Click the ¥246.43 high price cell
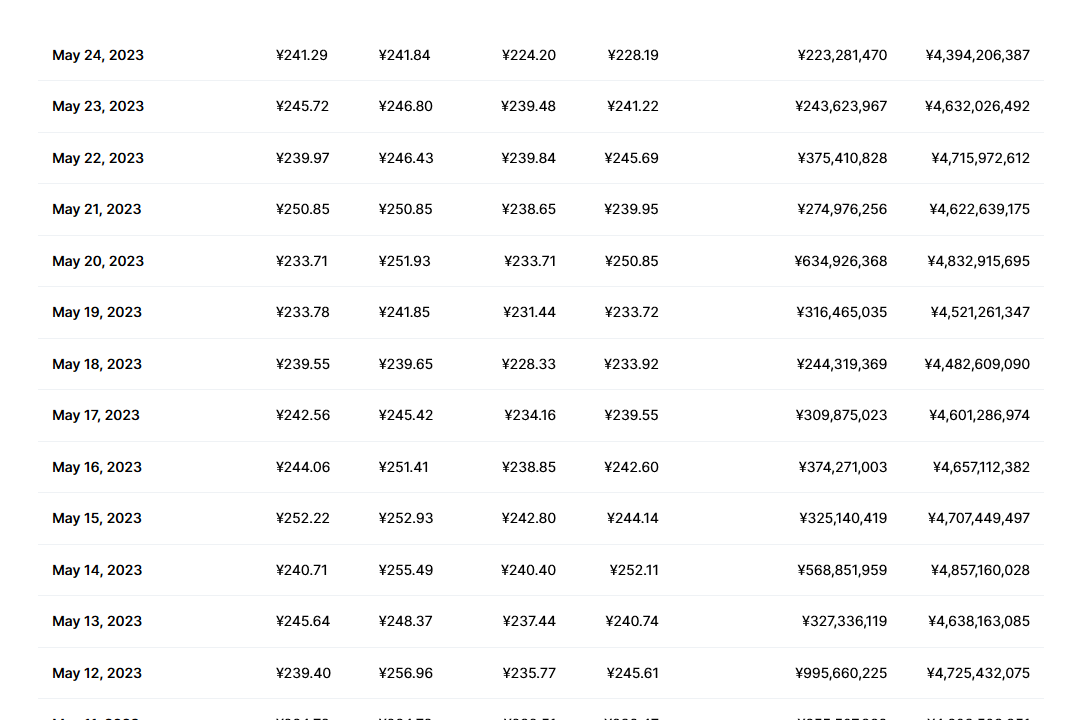 coord(405,158)
